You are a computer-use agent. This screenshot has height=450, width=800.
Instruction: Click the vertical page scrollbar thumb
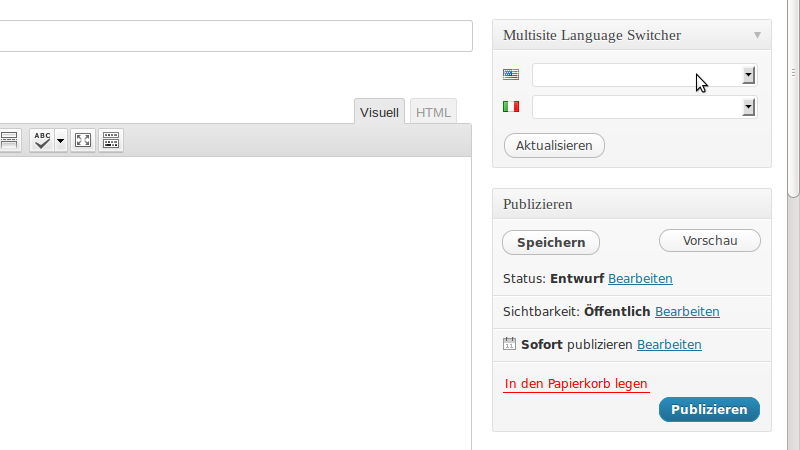click(x=793, y=98)
